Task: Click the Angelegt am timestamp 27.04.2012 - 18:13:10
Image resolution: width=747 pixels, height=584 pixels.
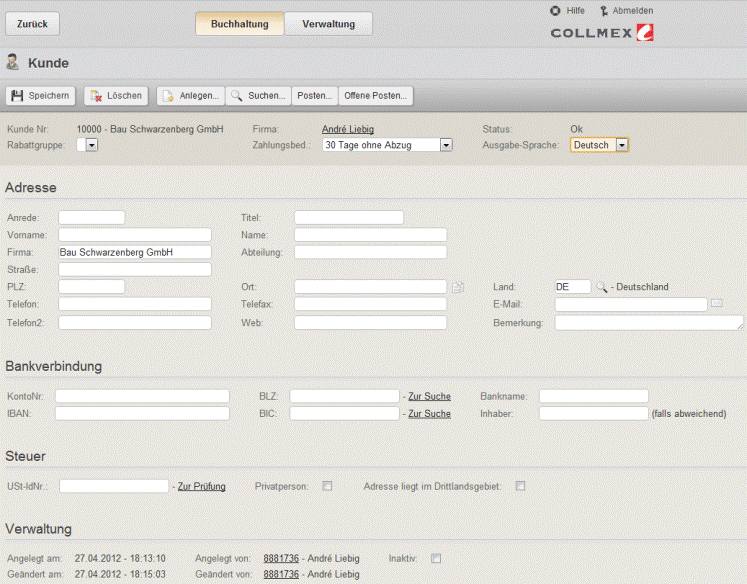Action: [x=120, y=558]
